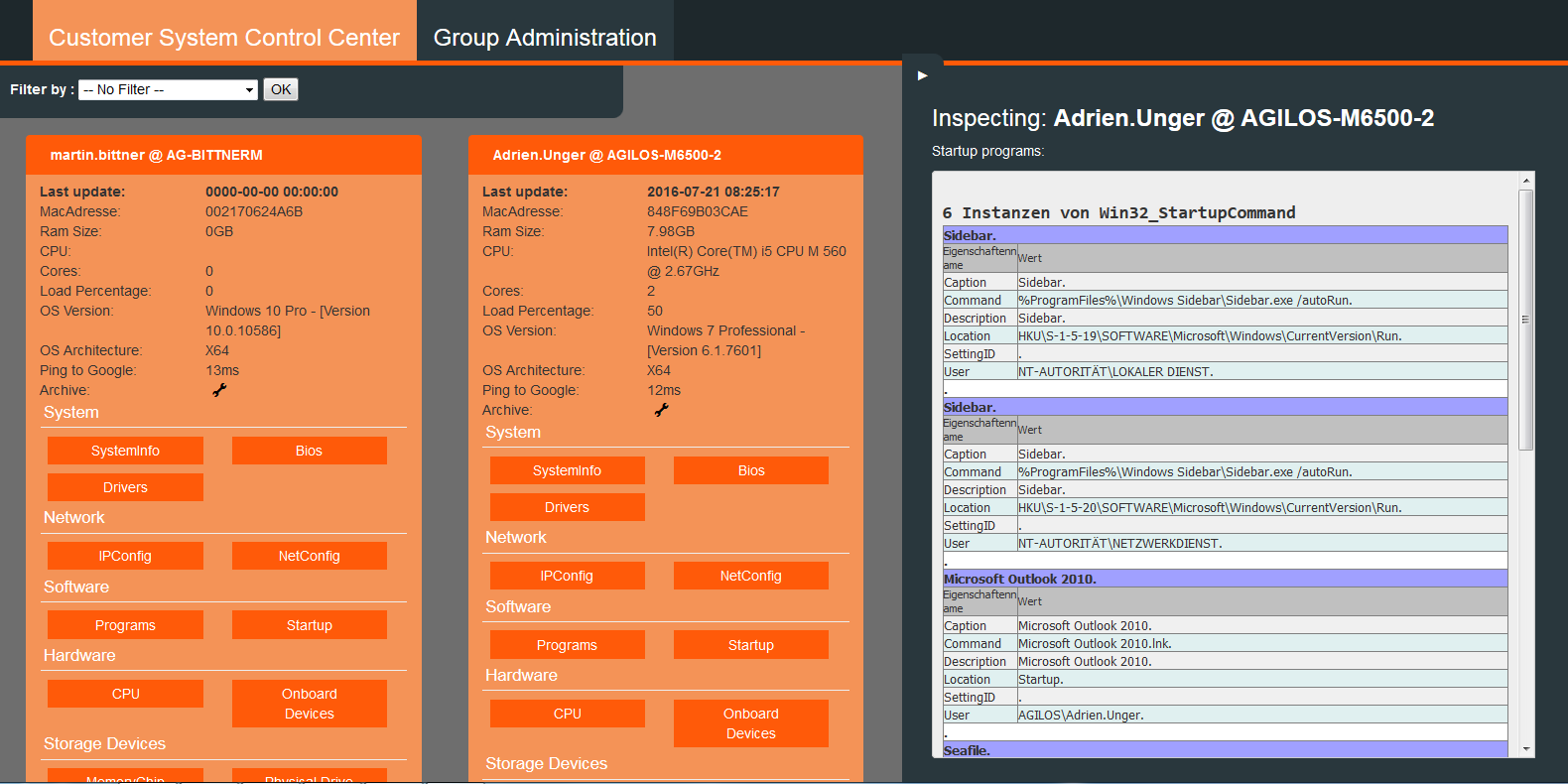Image resolution: width=1568 pixels, height=784 pixels.
Task: Show NetConfig for martin.bittner
Action: pos(310,556)
